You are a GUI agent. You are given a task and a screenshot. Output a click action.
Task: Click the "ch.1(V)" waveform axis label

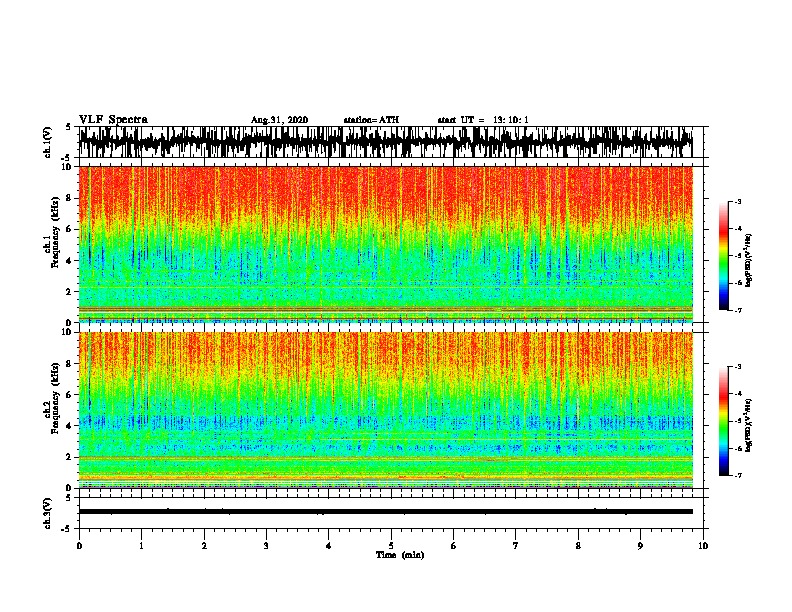(47, 142)
